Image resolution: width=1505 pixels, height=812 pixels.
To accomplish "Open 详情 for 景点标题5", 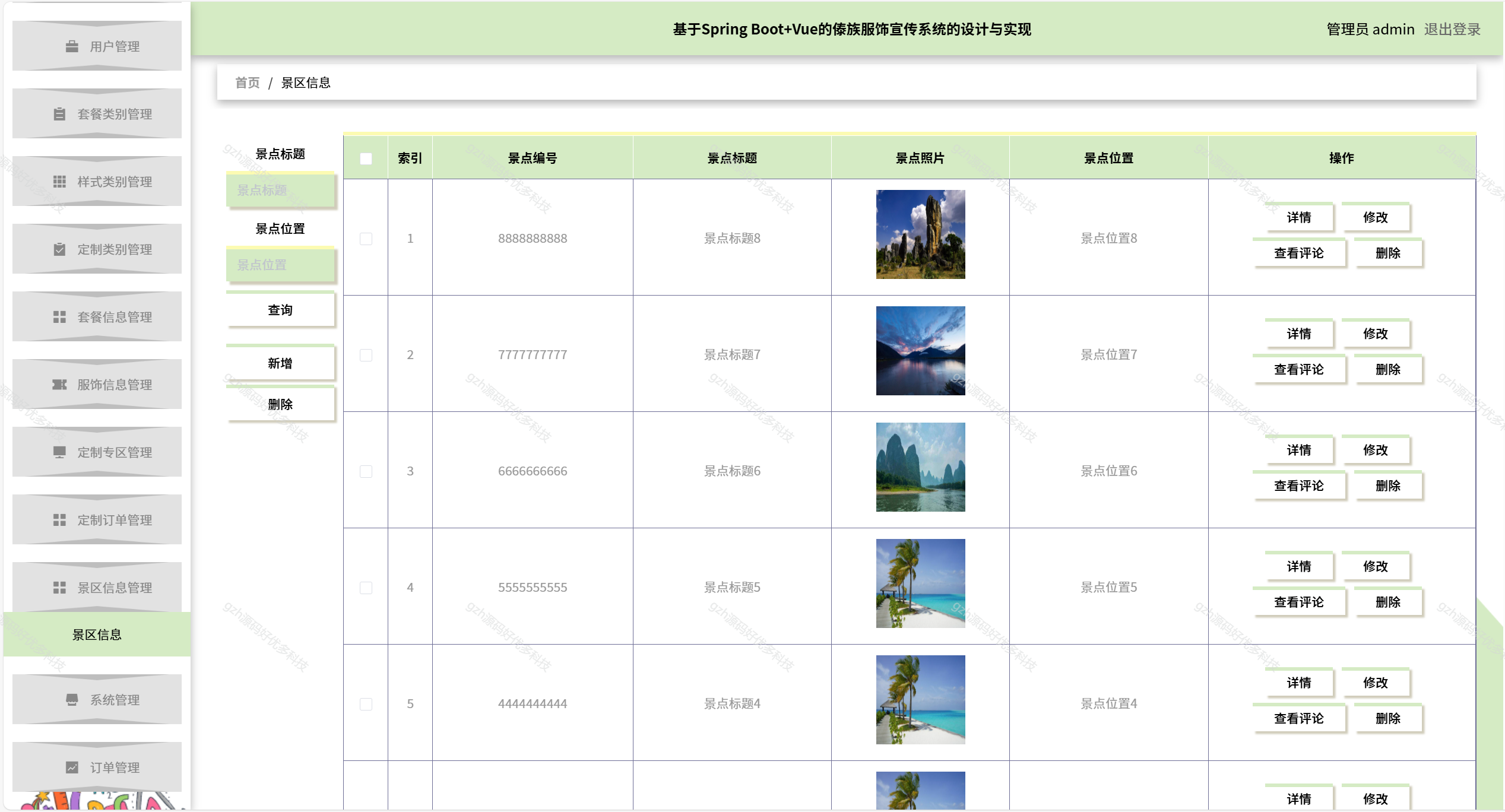I will coord(1299,566).
